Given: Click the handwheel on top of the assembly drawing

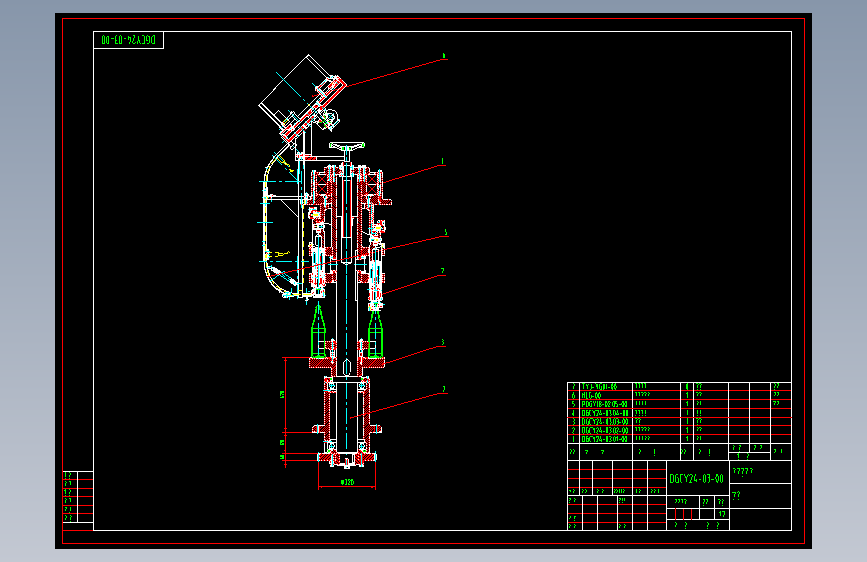Looking at the screenshot, I should click(x=347, y=146).
